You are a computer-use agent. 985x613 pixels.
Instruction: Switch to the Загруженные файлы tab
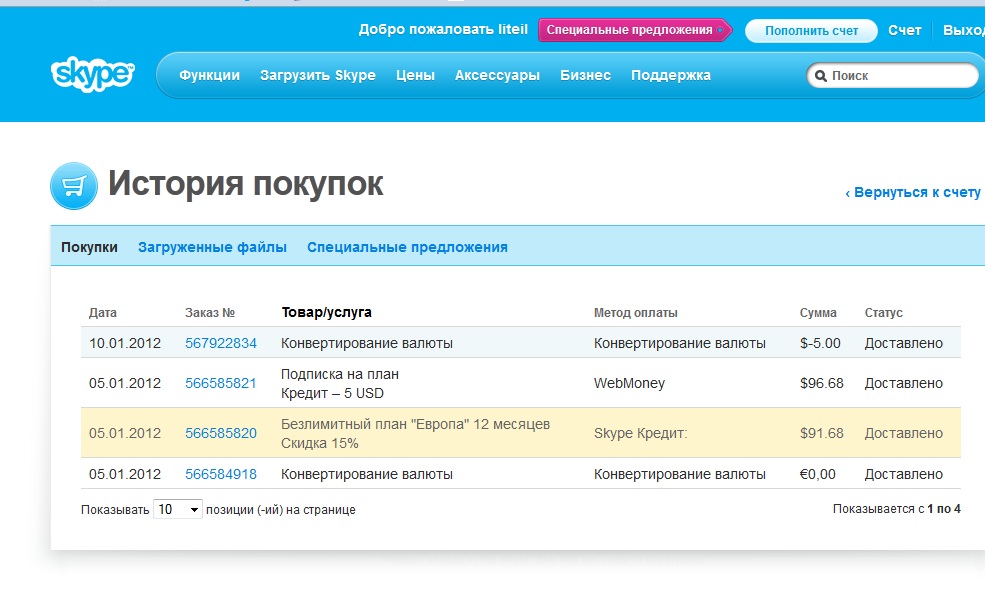(x=212, y=247)
